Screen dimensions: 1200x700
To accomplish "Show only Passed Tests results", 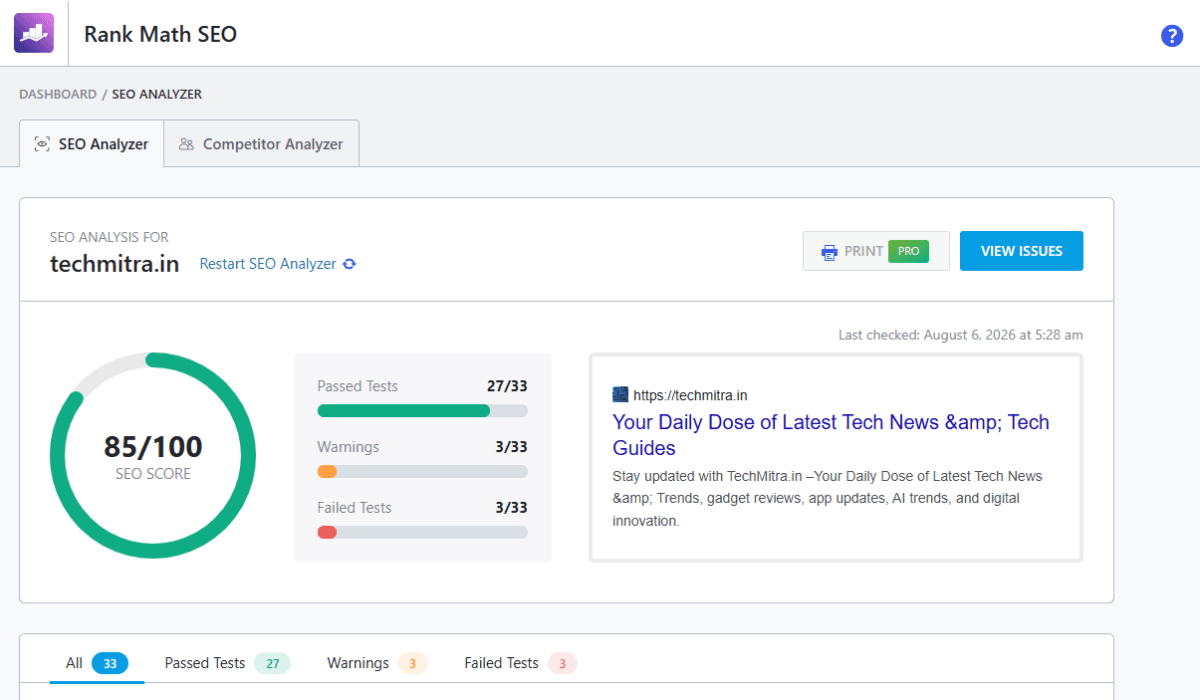I will coord(227,663).
